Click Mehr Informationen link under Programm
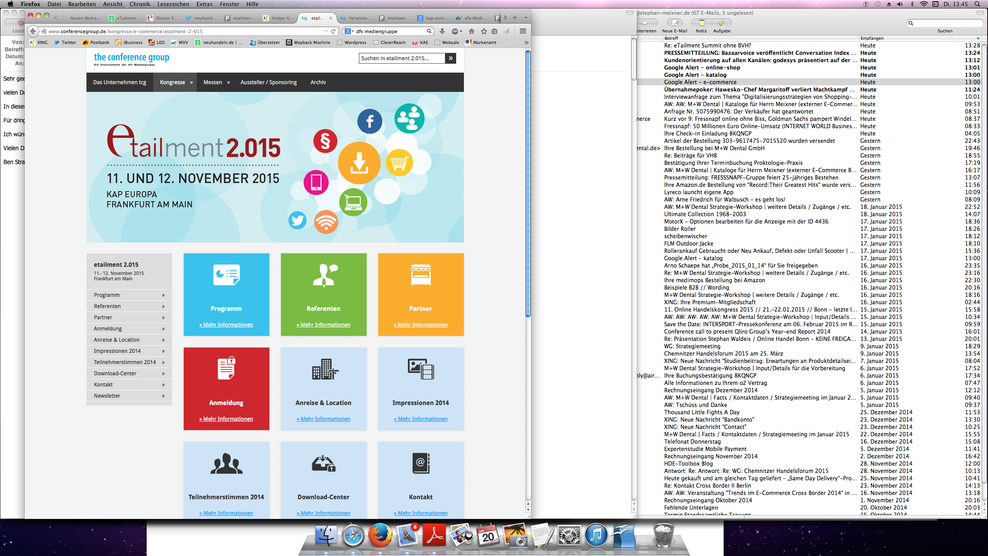Screen dimensions: 988x556 click(226, 325)
